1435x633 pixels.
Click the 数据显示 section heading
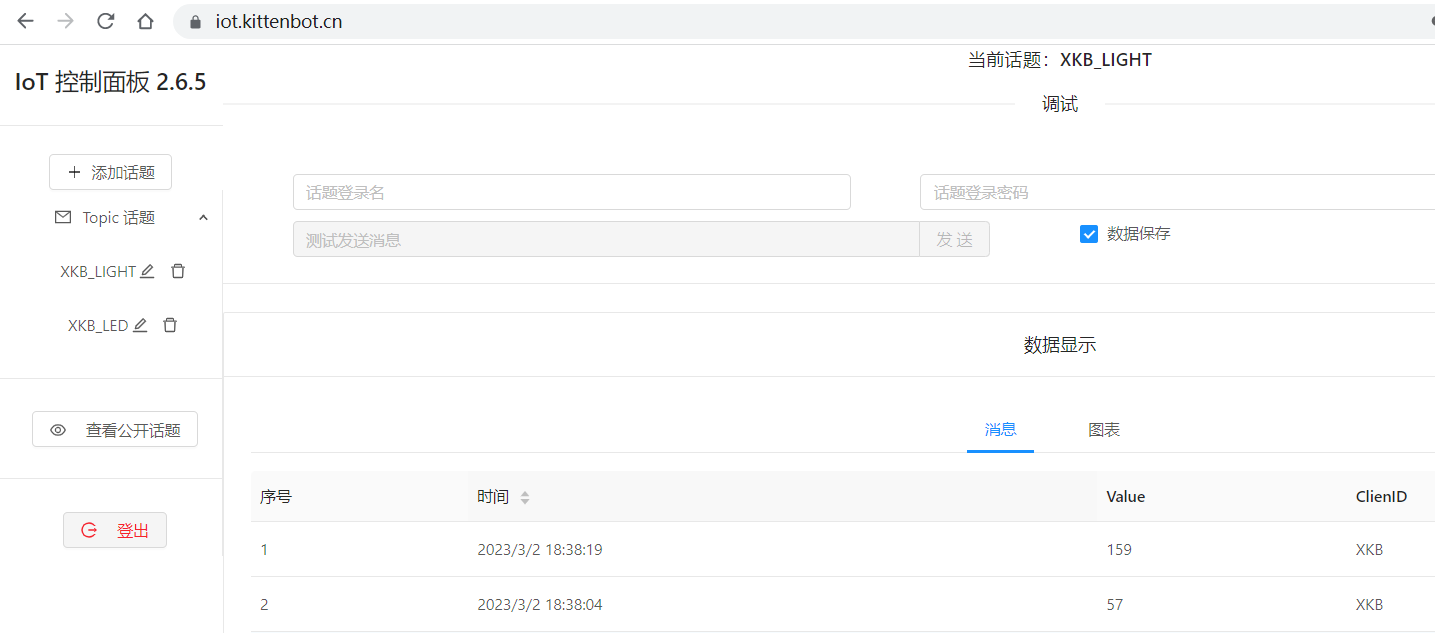tap(1060, 345)
